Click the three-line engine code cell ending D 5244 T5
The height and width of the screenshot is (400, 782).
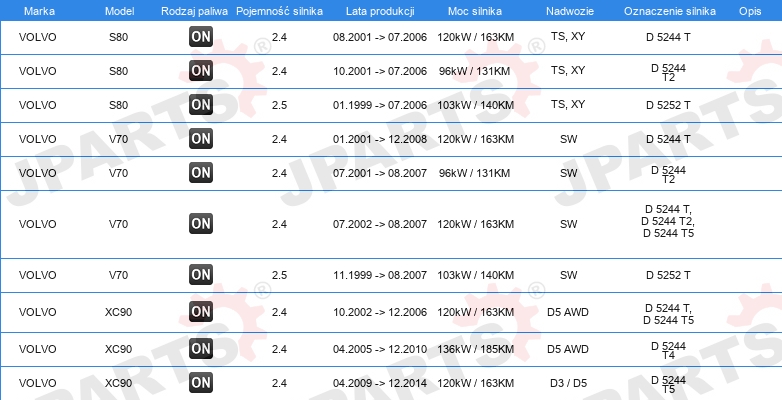tap(668, 221)
